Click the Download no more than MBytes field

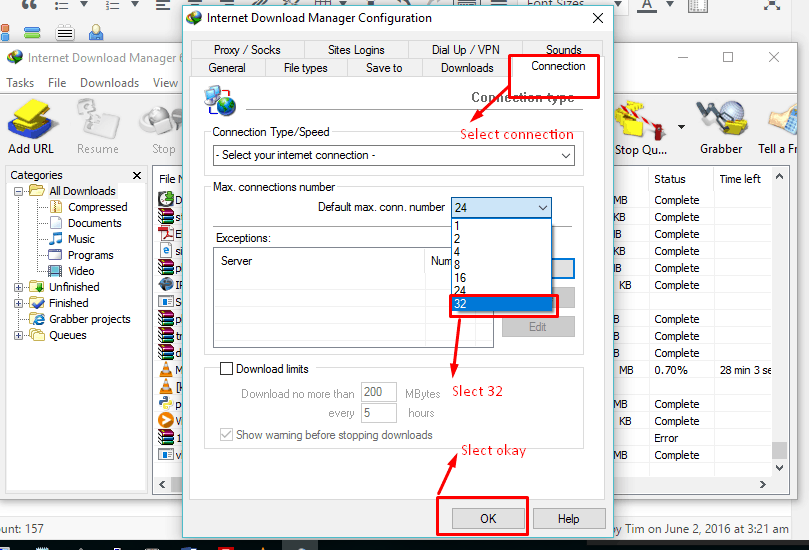[x=379, y=393]
